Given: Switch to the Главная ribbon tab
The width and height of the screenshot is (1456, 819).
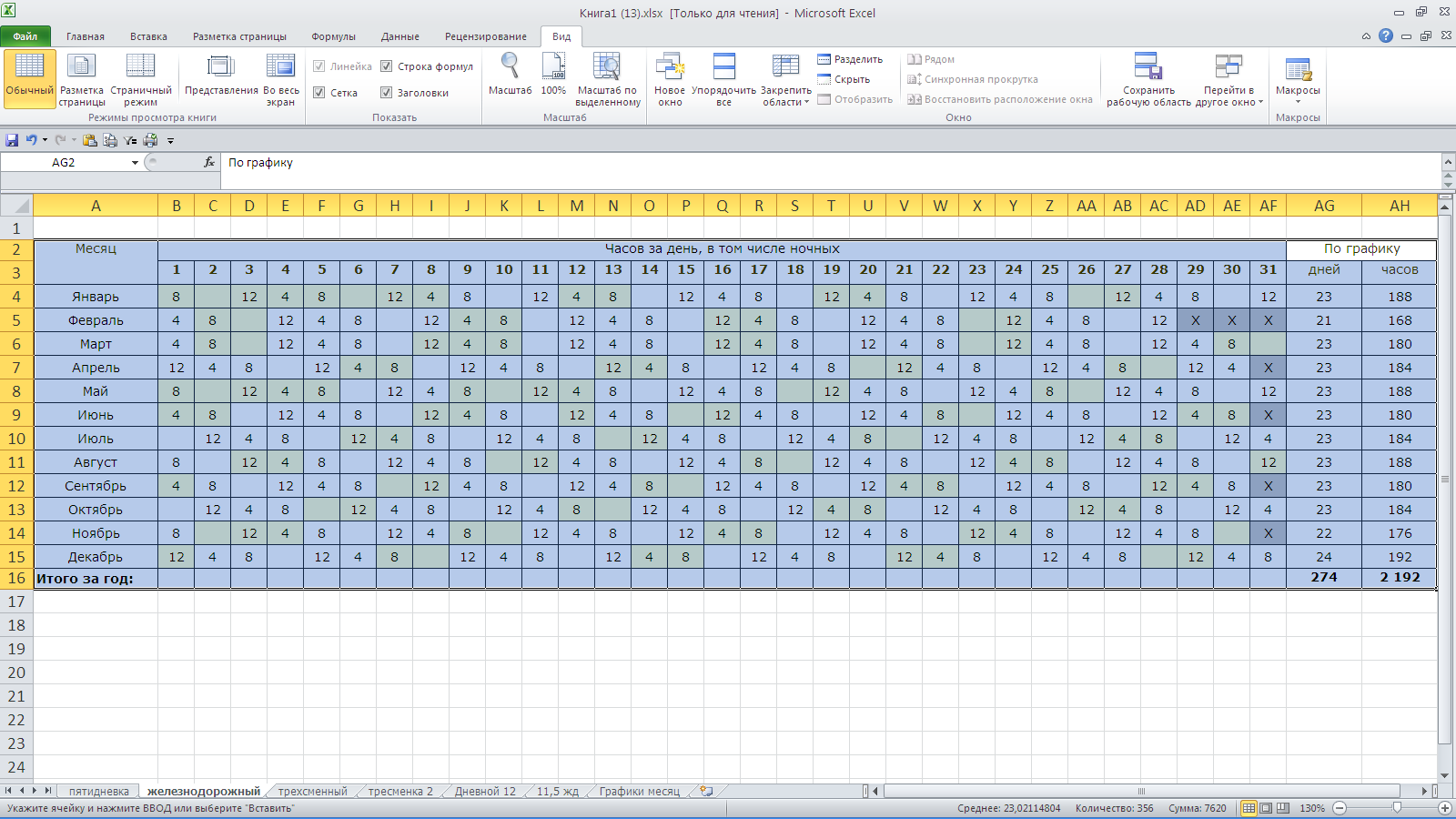Looking at the screenshot, I should tap(86, 36).
